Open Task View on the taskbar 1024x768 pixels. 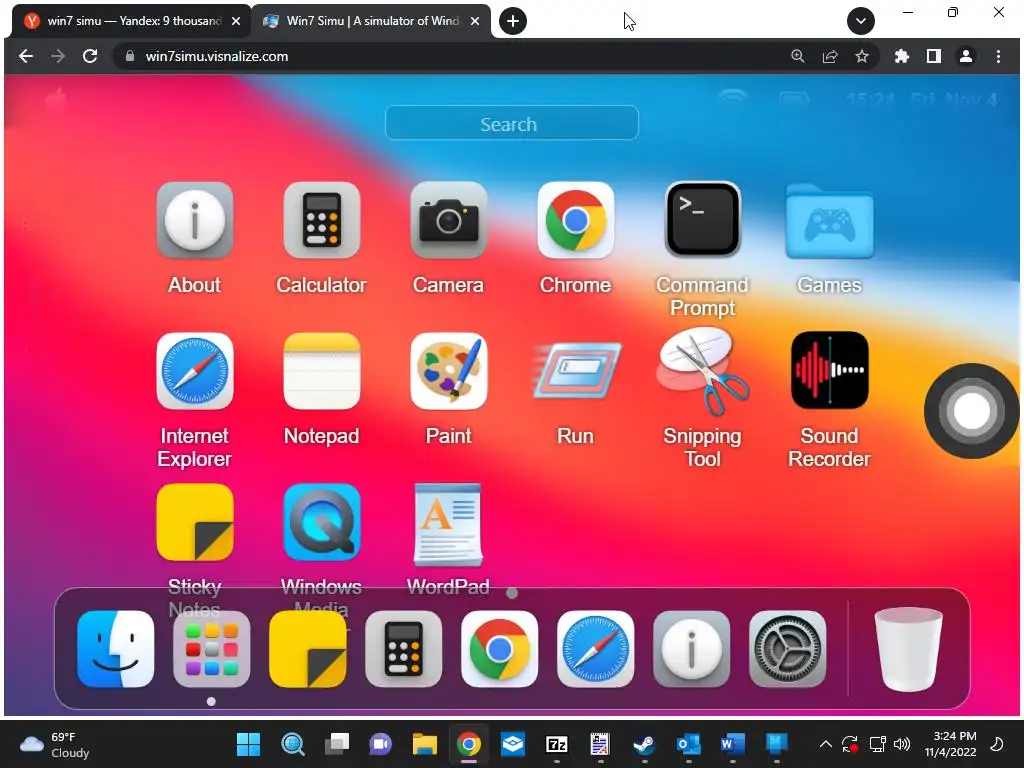click(337, 744)
